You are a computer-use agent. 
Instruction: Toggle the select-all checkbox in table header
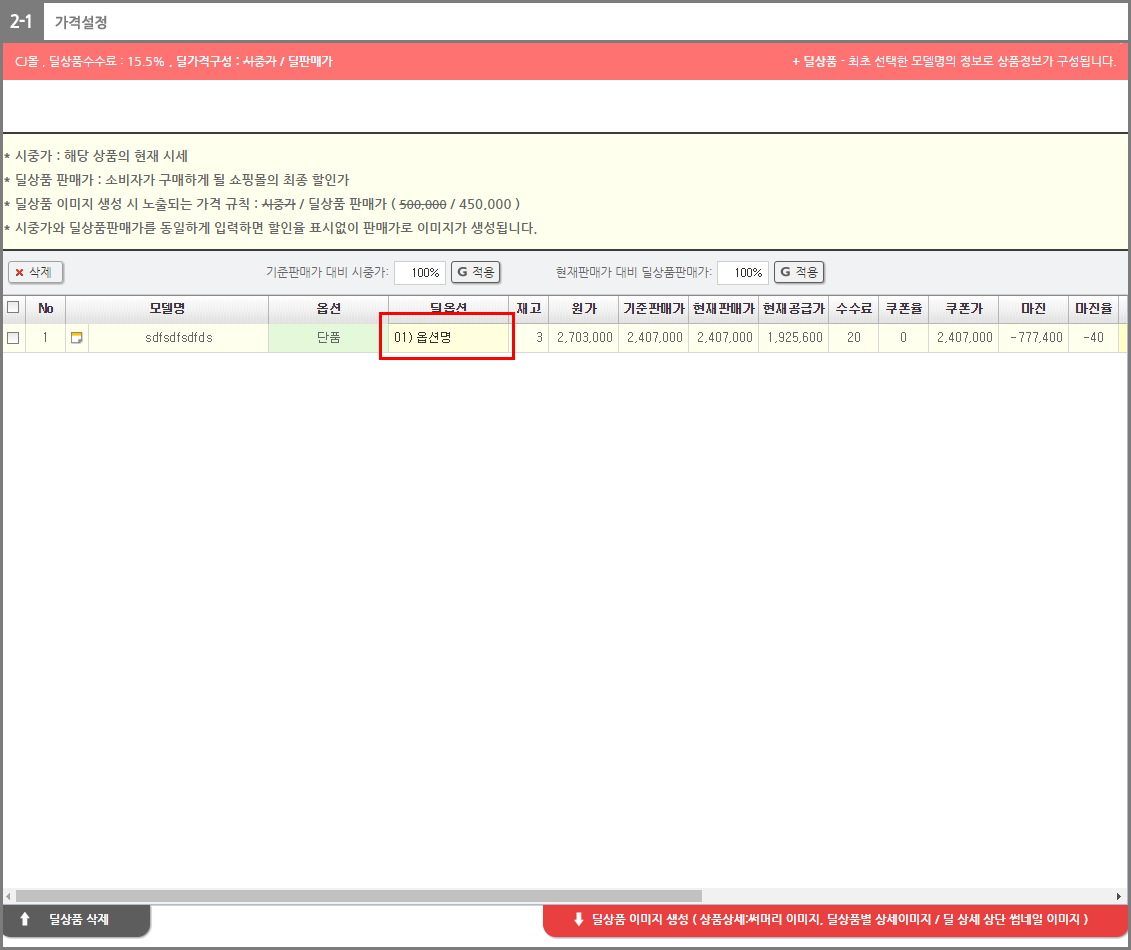point(13,308)
